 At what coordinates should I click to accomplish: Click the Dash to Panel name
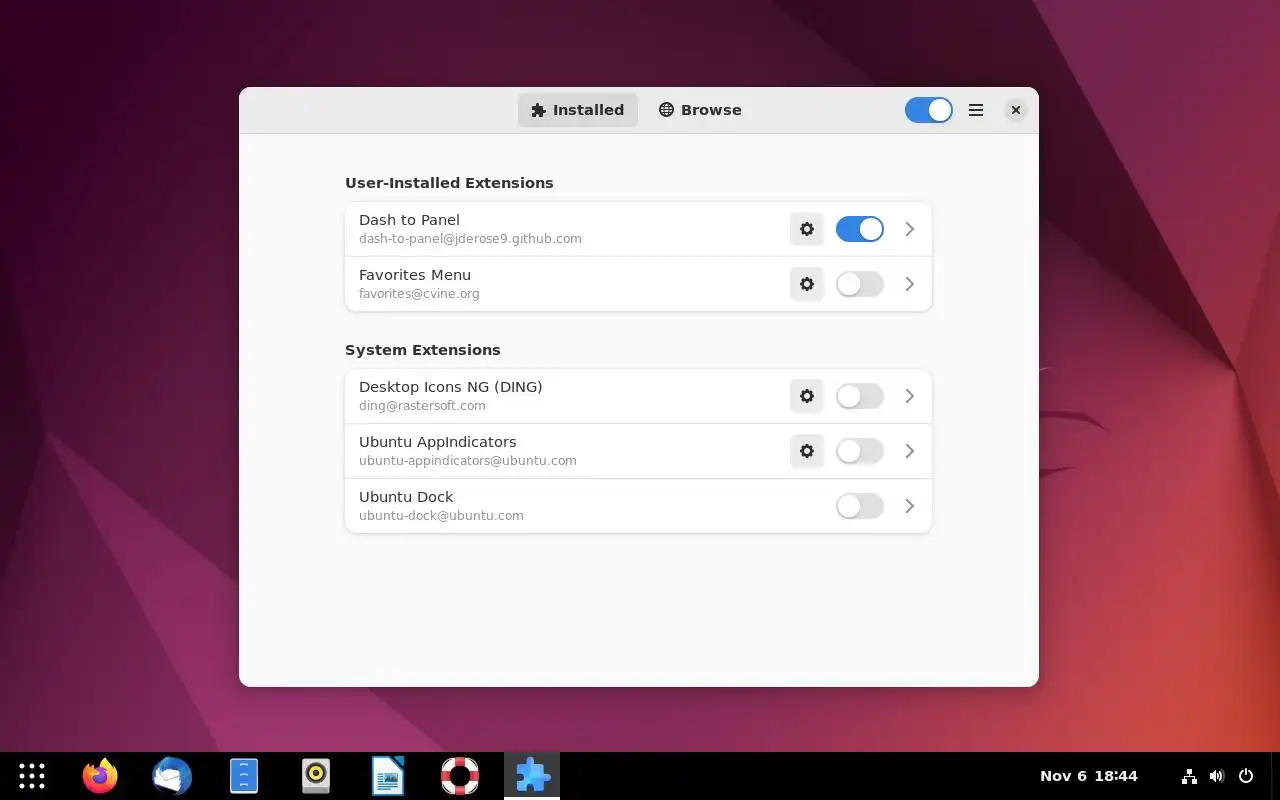(409, 220)
